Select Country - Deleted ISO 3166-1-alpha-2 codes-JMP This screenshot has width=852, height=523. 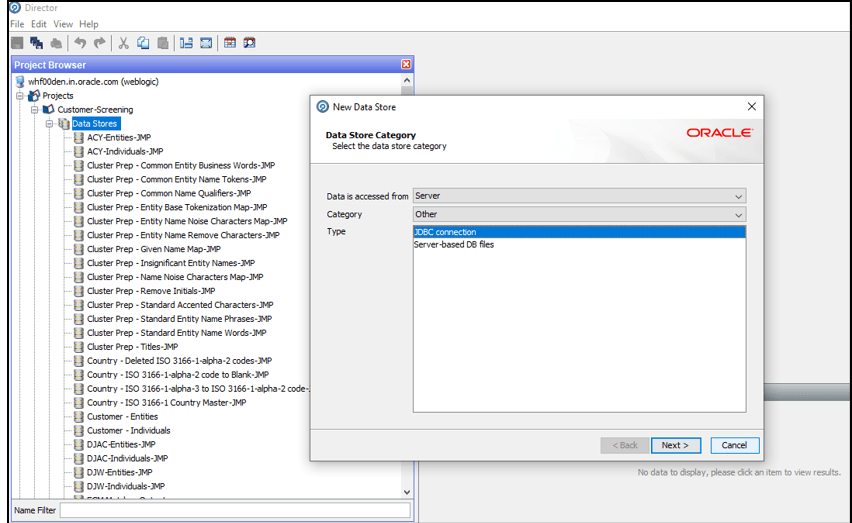pos(179,361)
